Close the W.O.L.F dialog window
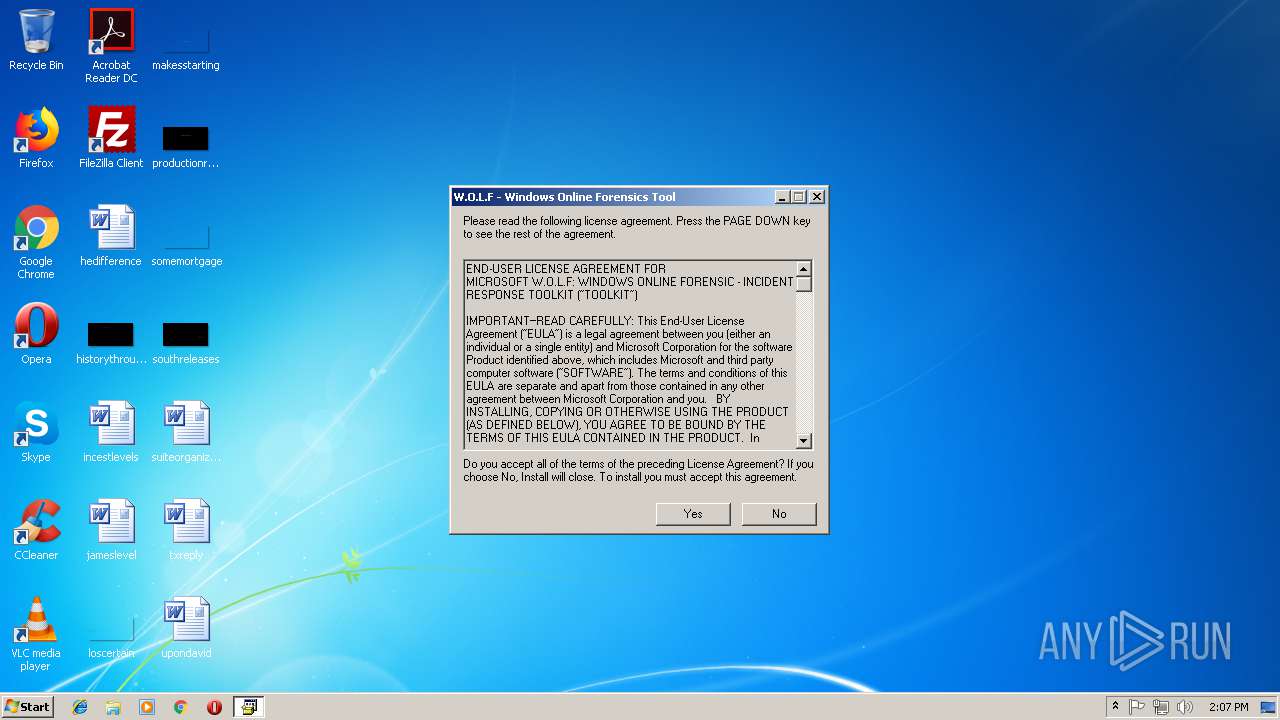Image resolution: width=1280 pixels, height=720 pixels. pyautogui.click(x=817, y=197)
